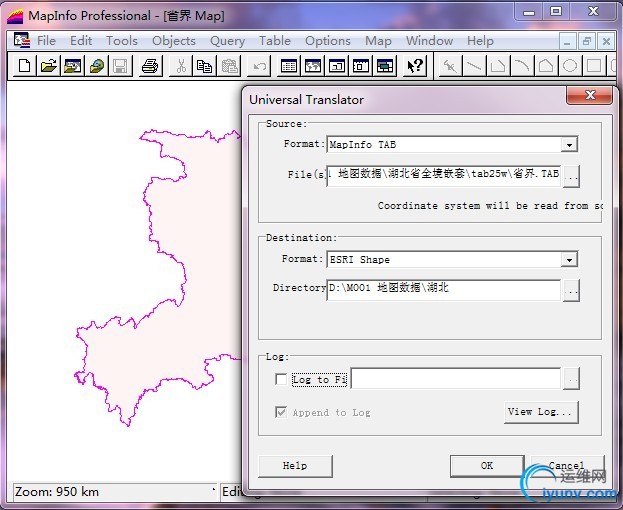The width and height of the screenshot is (623, 510).
Task: Open the Table menu
Action: point(275,41)
